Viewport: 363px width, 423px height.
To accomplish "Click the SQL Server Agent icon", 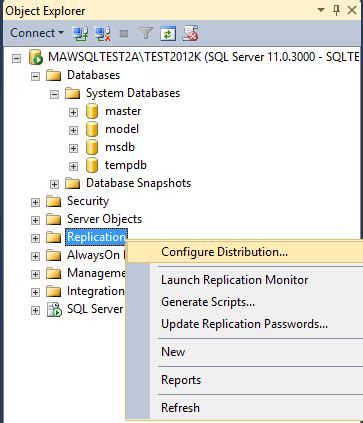I will [54, 309].
